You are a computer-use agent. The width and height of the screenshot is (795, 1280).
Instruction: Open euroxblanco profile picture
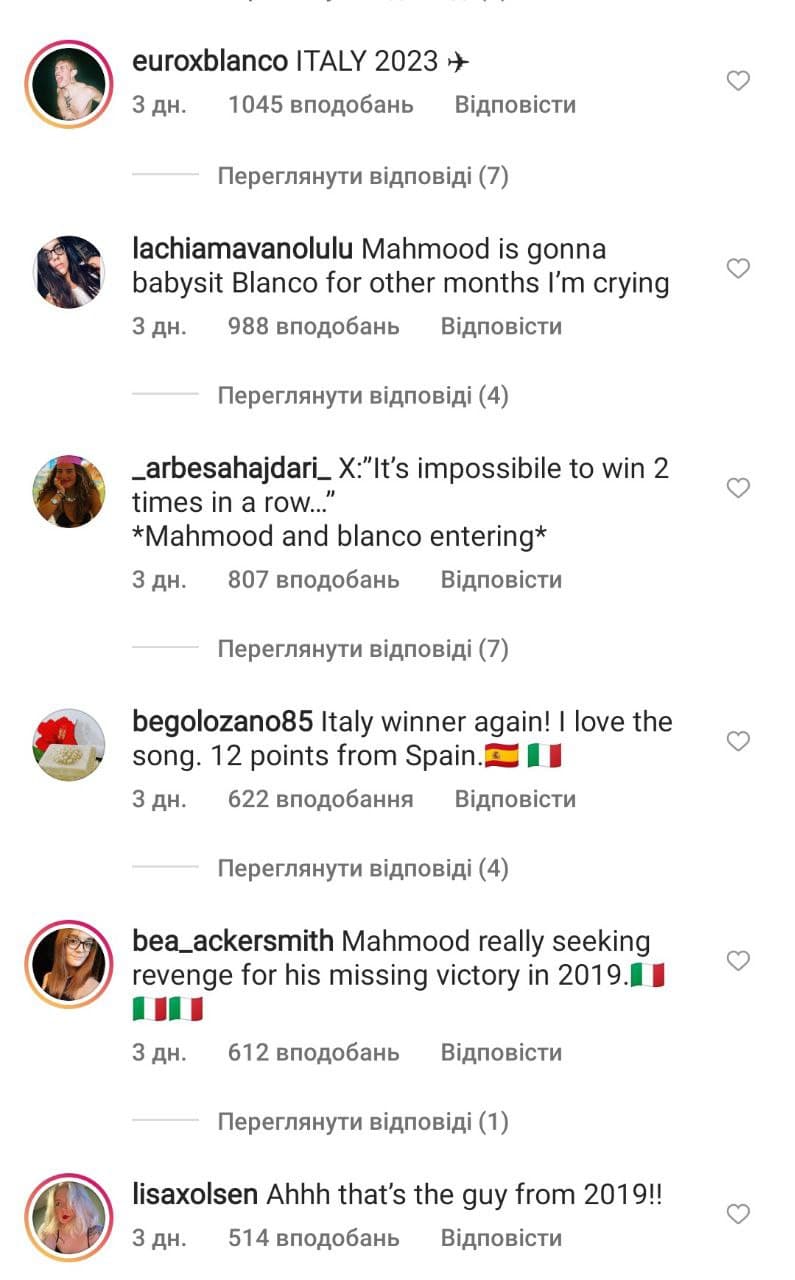click(x=69, y=85)
